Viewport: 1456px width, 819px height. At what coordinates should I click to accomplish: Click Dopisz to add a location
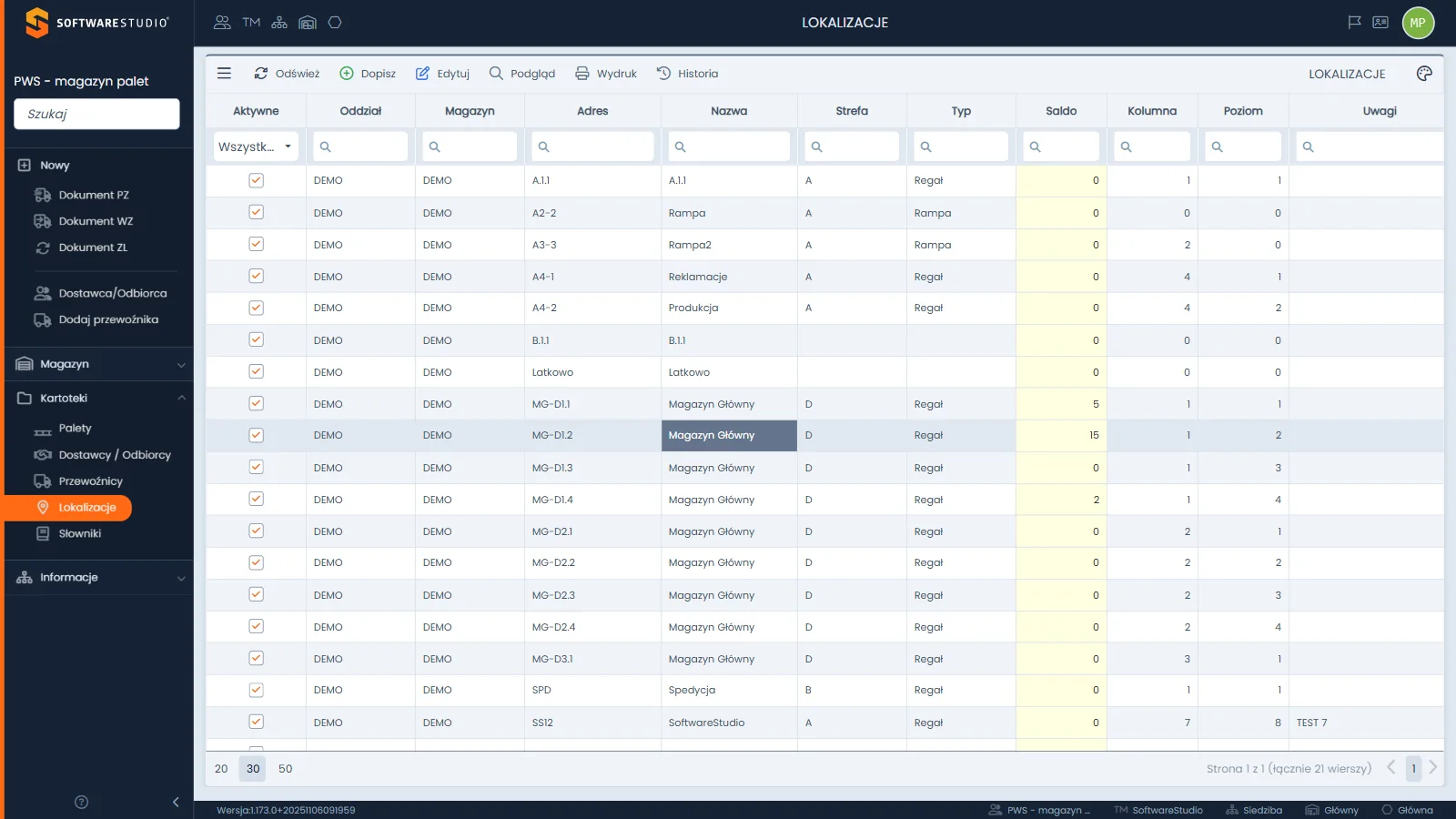pos(368,74)
